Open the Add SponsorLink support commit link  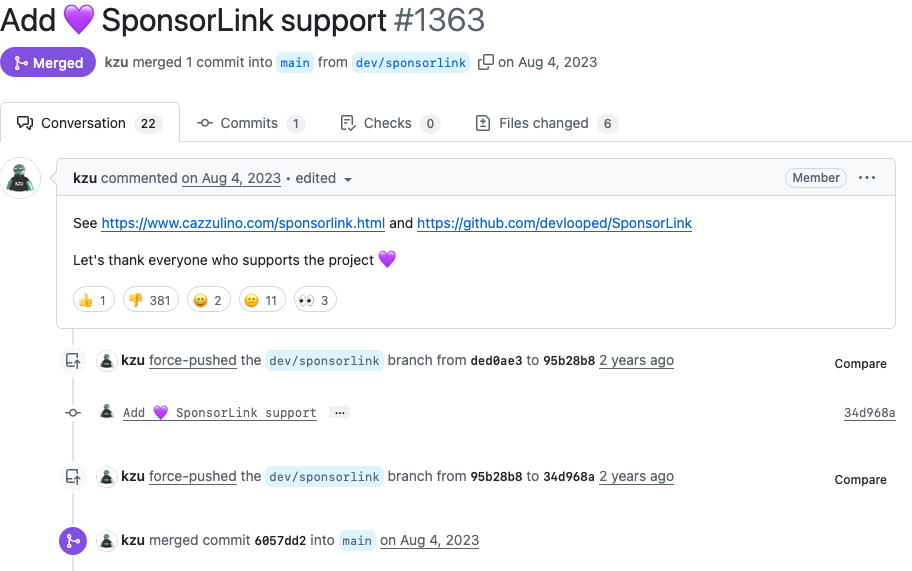tap(220, 413)
